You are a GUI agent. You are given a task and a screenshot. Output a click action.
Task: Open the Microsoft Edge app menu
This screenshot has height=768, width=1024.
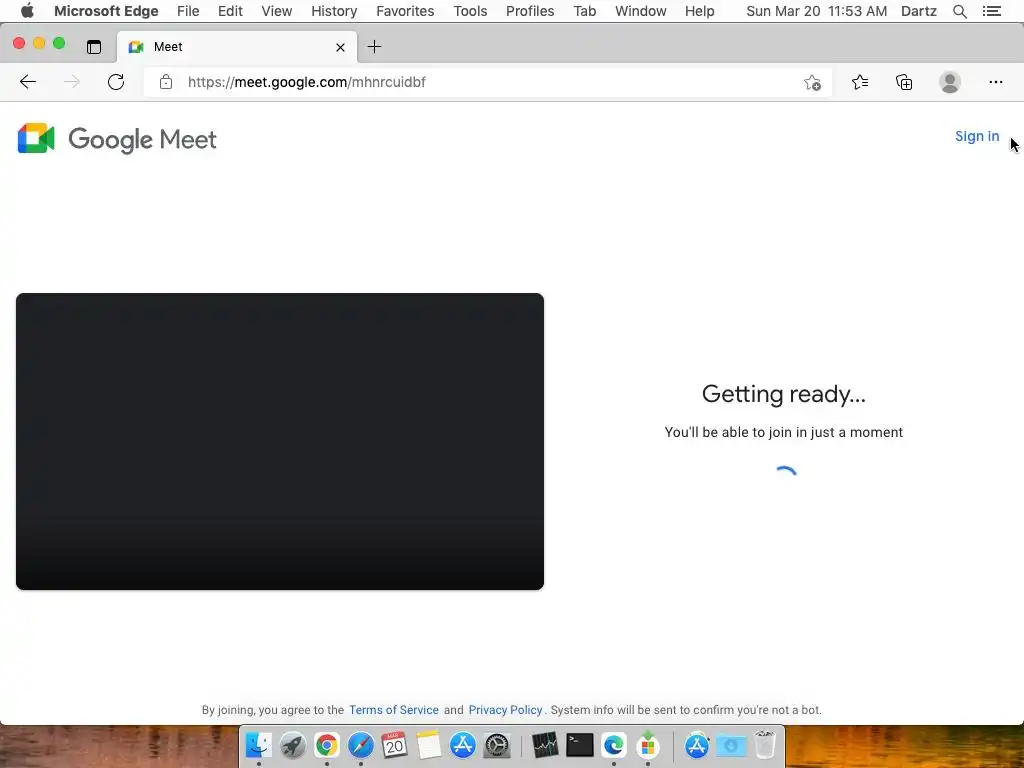(x=106, y=11)
